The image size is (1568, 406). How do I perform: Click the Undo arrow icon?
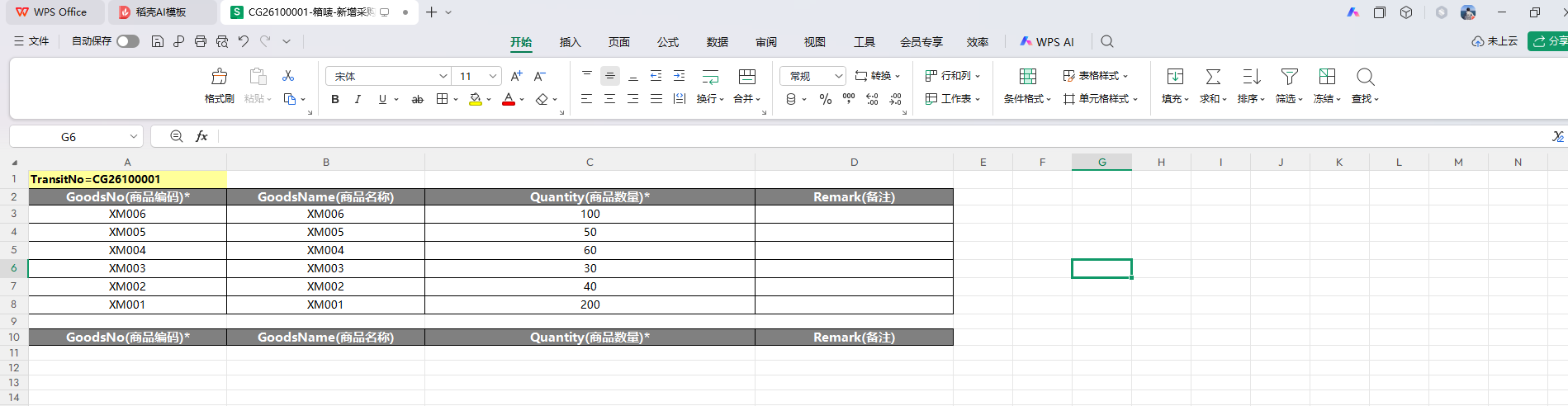click(x=244, y=41)
